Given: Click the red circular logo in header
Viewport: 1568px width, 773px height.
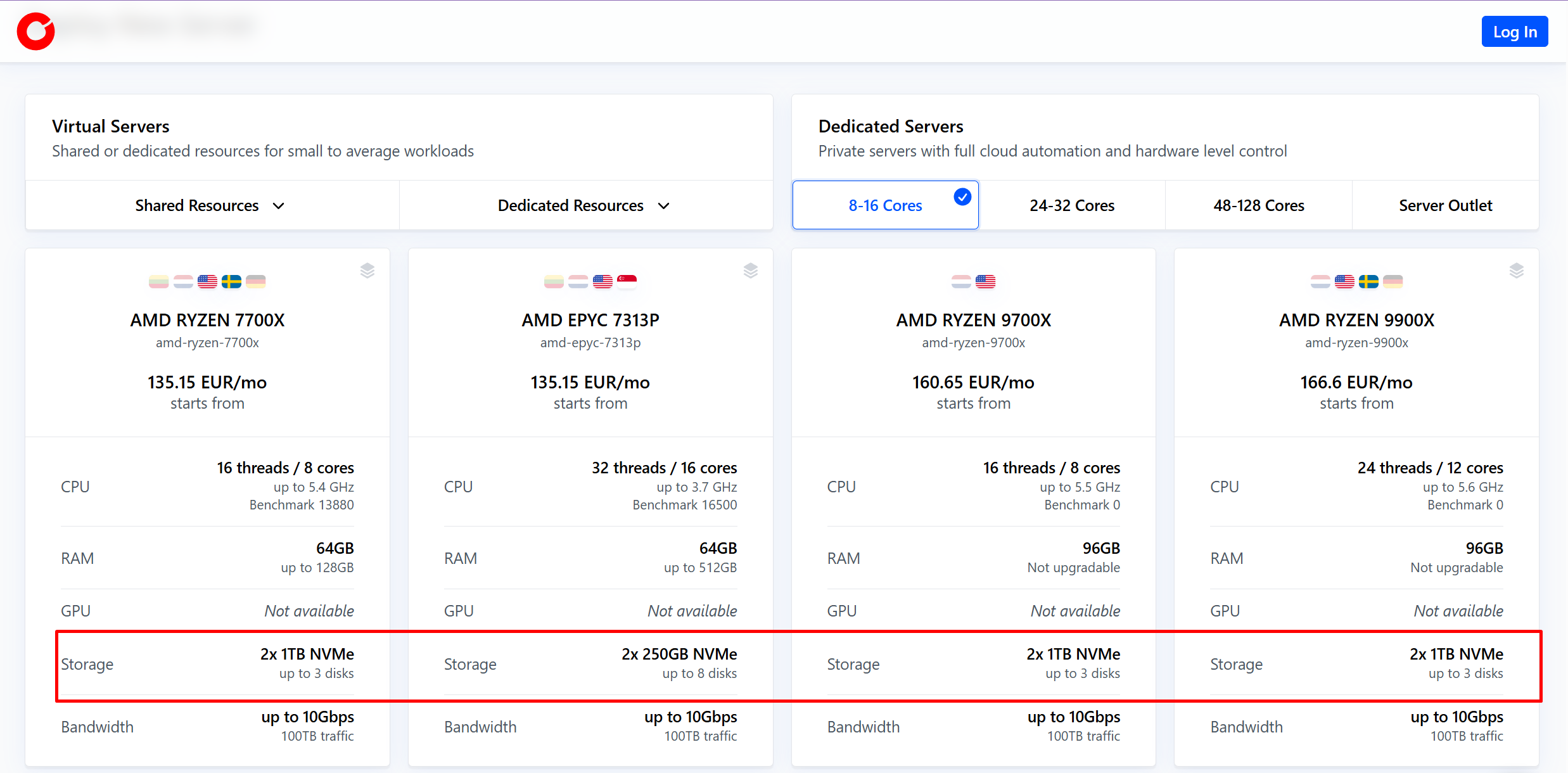Looking at the screenshot, I should tap(35, 31).
